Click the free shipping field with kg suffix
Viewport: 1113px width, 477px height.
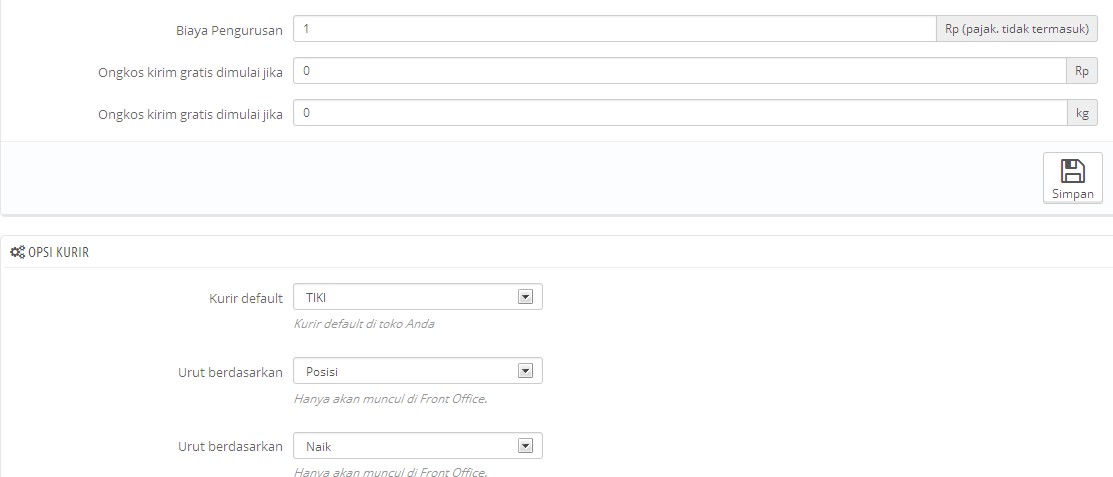click(679, 113)
